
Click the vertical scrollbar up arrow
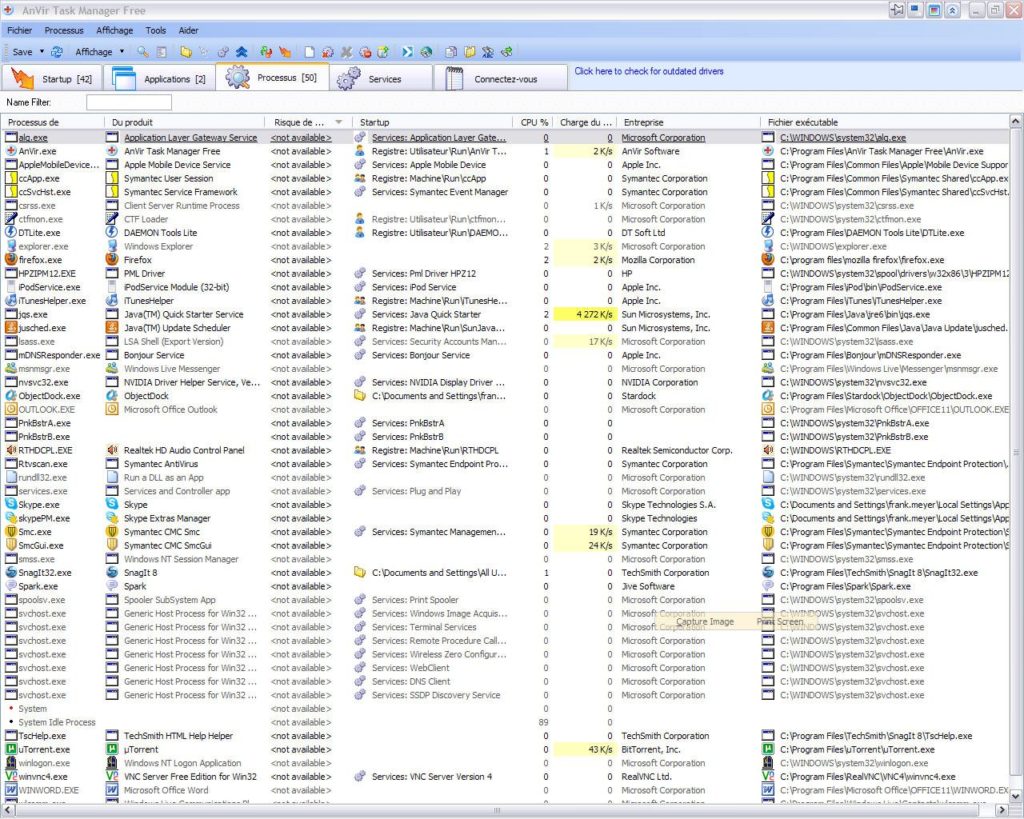coord(1016,121)
